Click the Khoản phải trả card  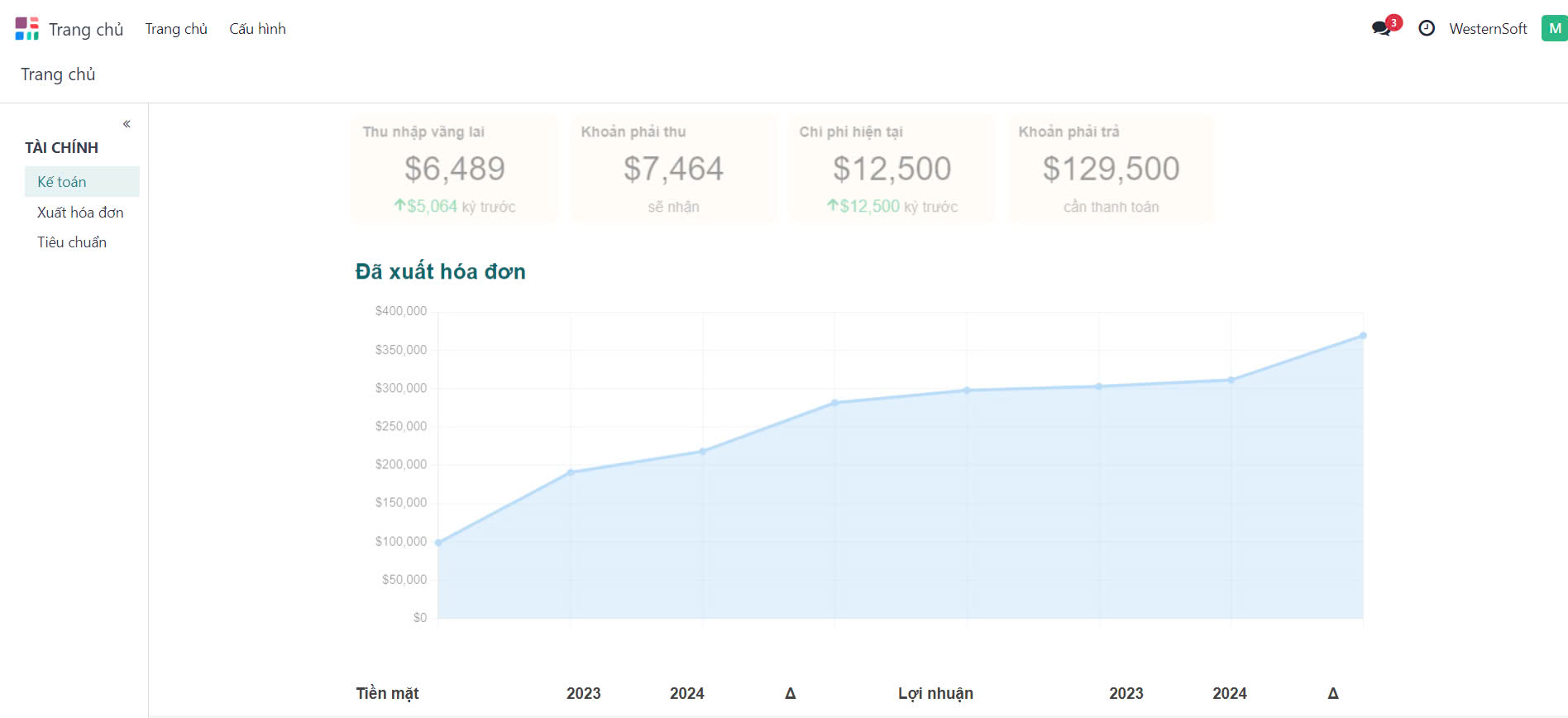(1111, 169)
